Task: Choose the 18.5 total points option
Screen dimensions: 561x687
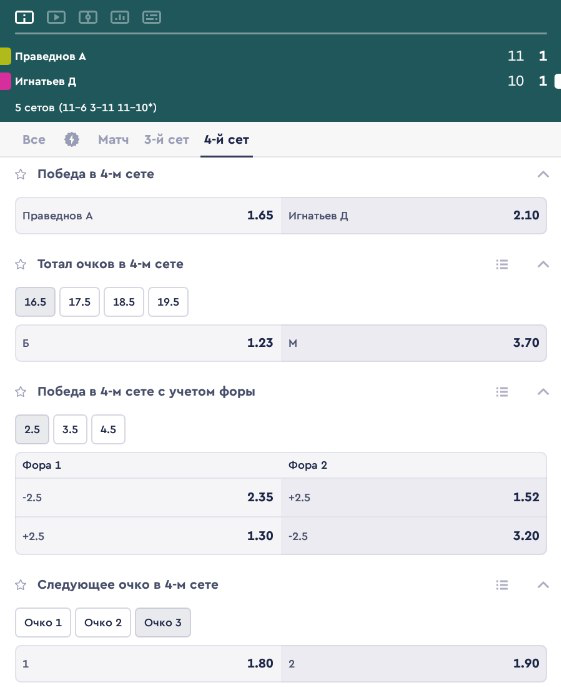Action: 124,302
